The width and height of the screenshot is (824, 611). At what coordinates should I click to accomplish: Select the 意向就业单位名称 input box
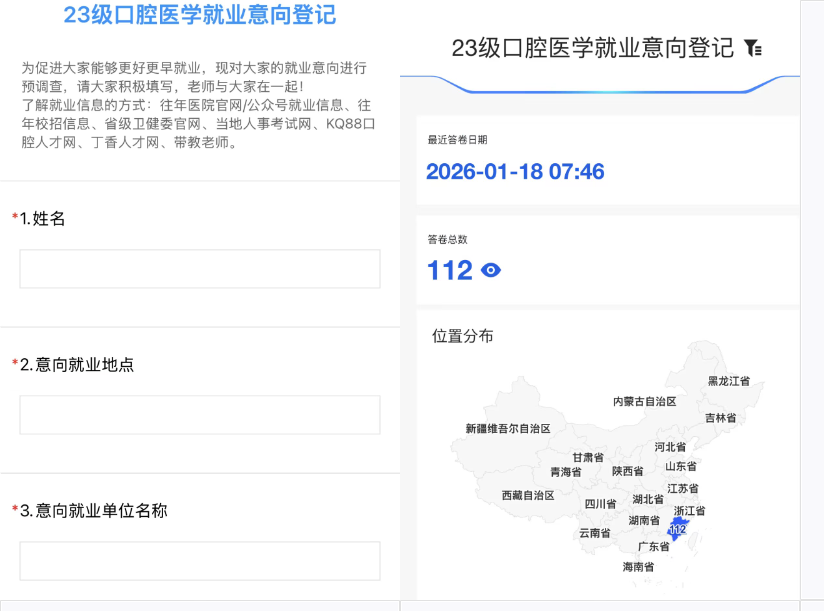click(200, 561)
